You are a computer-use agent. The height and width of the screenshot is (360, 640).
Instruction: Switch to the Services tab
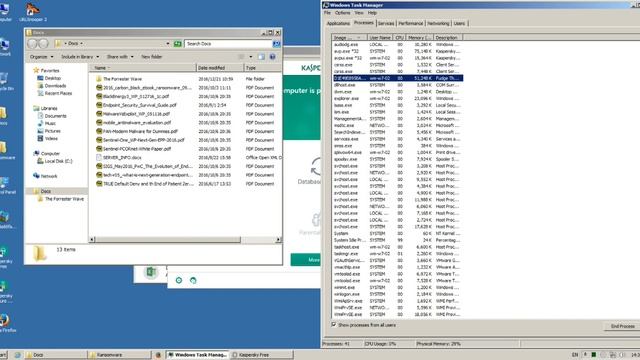click(386, 24)
